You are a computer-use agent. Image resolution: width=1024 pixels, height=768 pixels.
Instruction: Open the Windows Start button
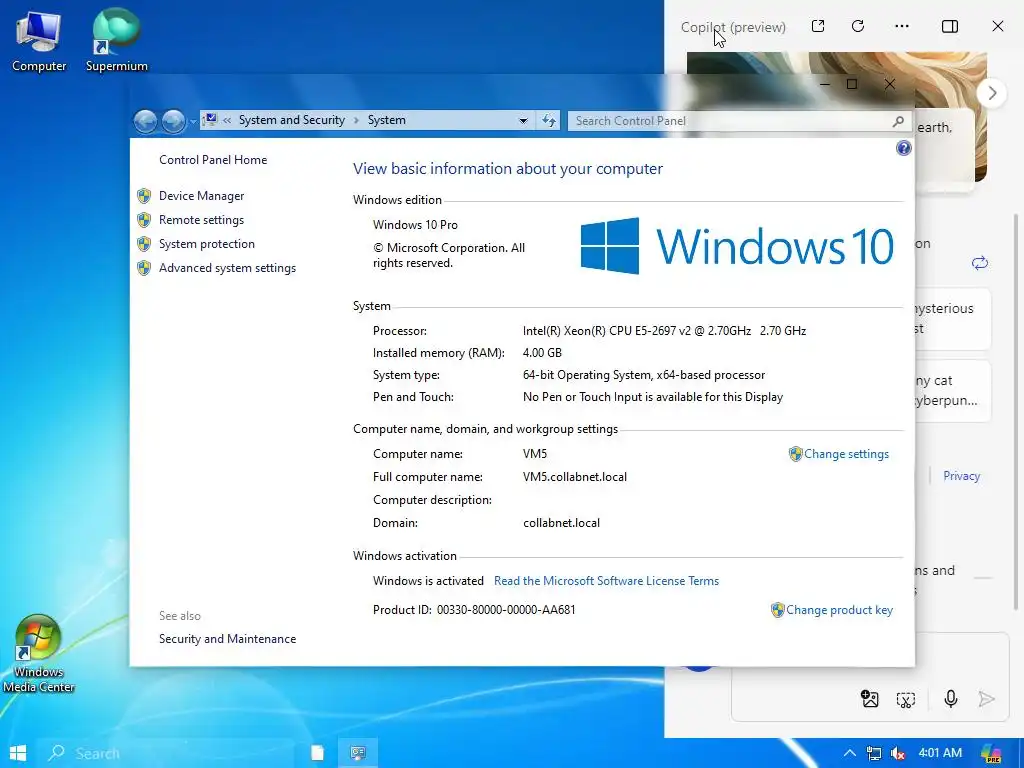coord(18,753)
